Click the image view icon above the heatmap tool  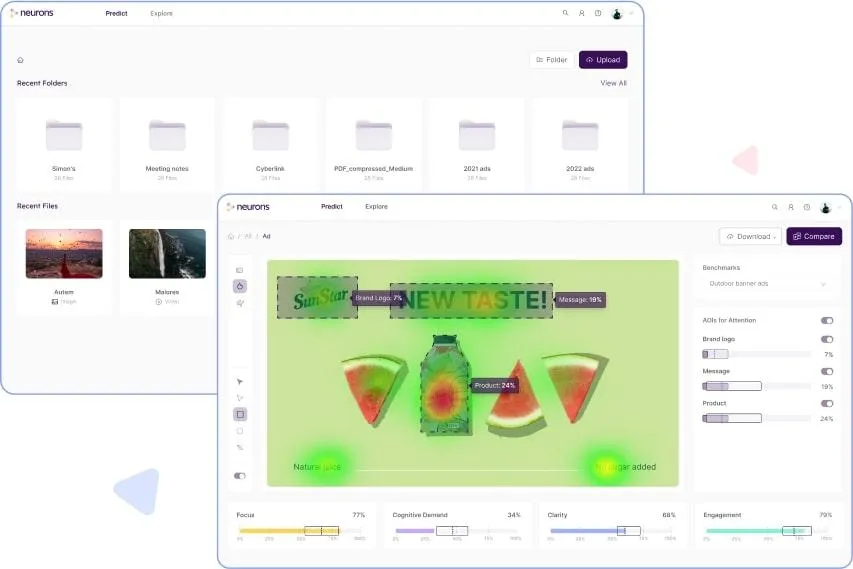pos(240,270)
